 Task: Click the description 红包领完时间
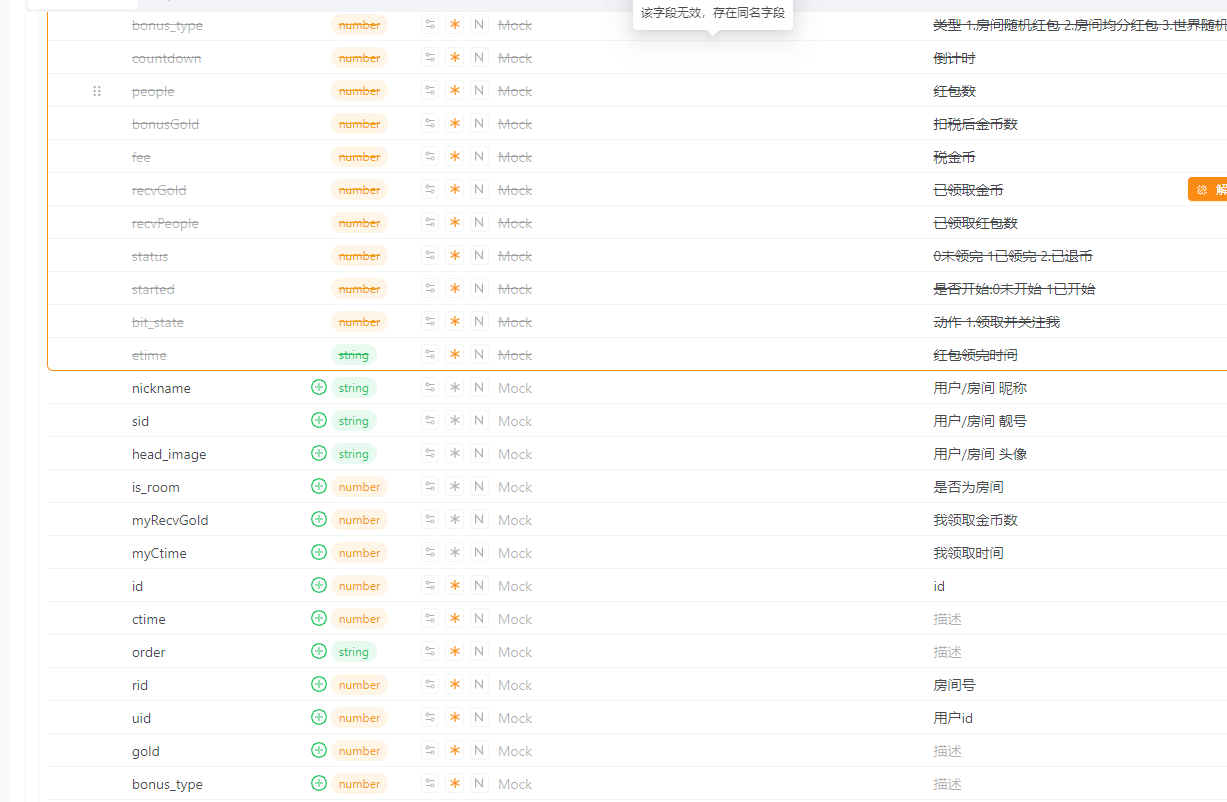(975, 354)
